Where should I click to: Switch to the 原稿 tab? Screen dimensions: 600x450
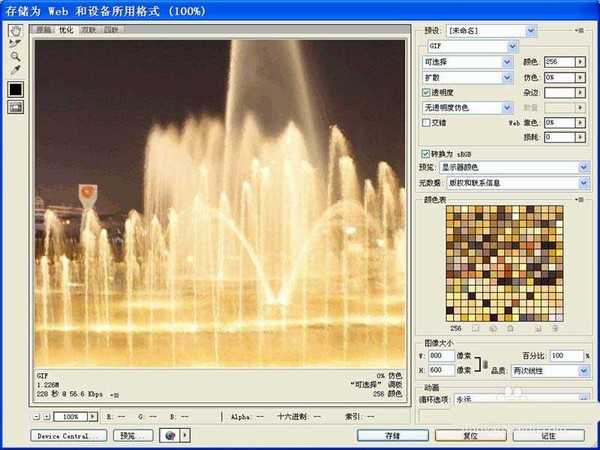(x=43, y=31)
